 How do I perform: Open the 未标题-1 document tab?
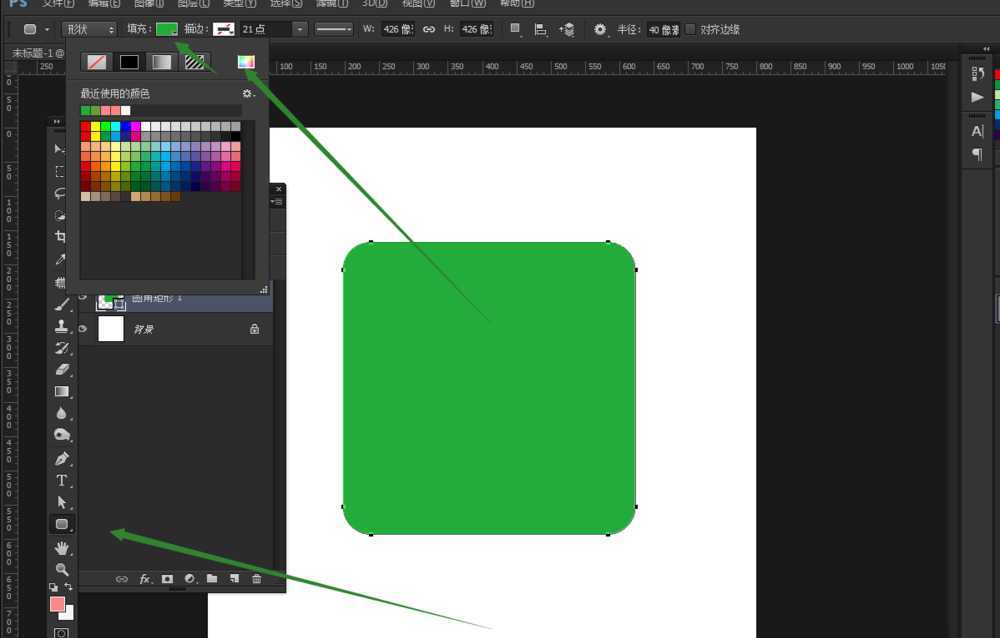(x=37, y=52)
